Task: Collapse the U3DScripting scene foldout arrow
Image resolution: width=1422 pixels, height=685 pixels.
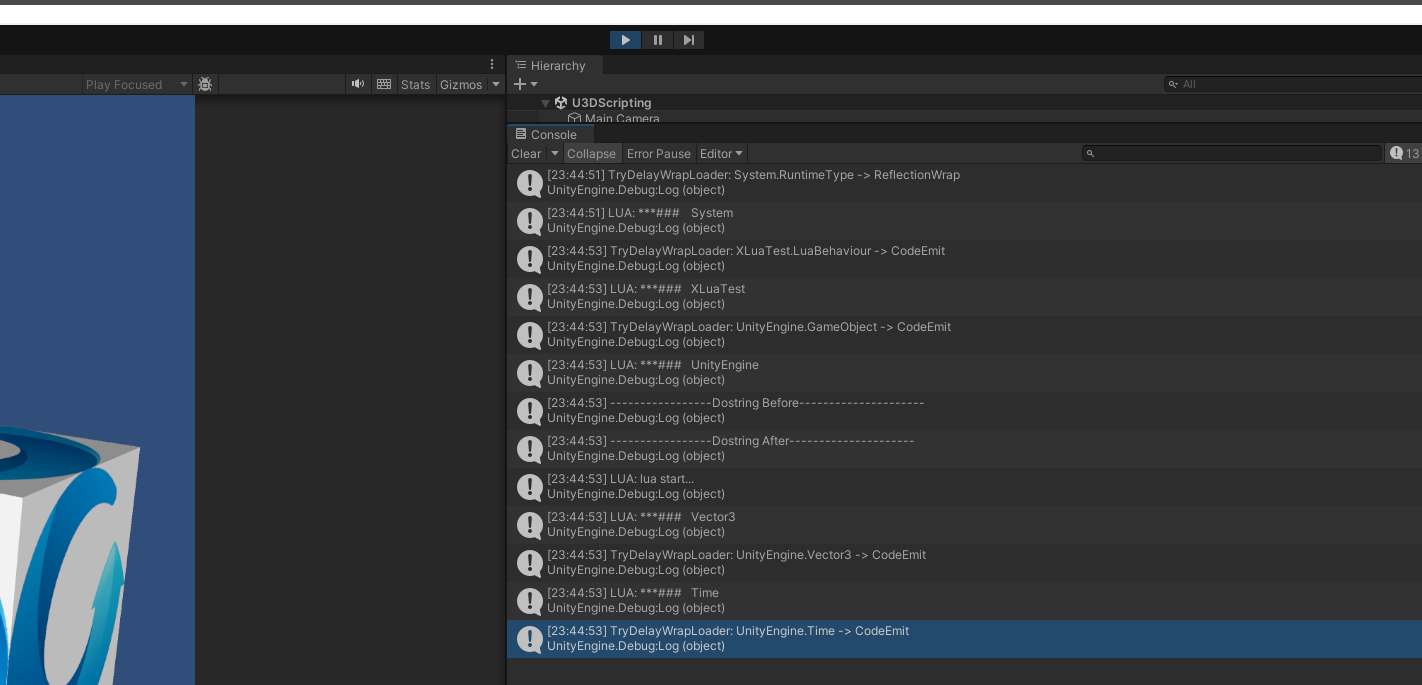Action: tap(545, 103)
